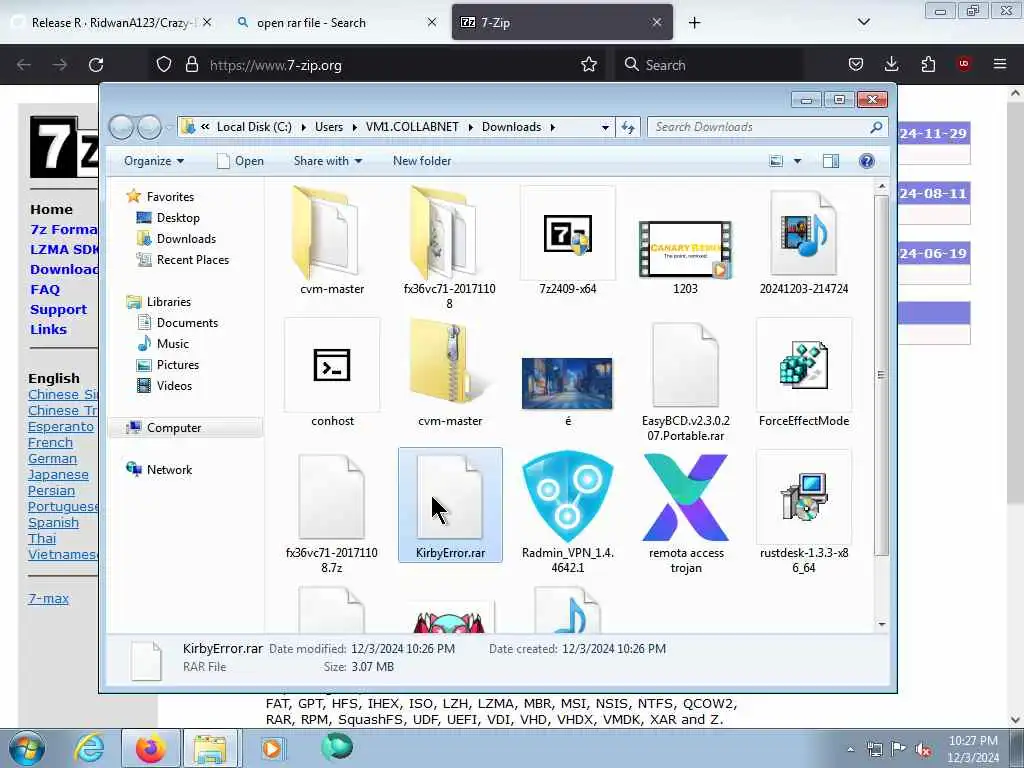Select the conhost file
1024x768 pixels.
coord(332,372)
